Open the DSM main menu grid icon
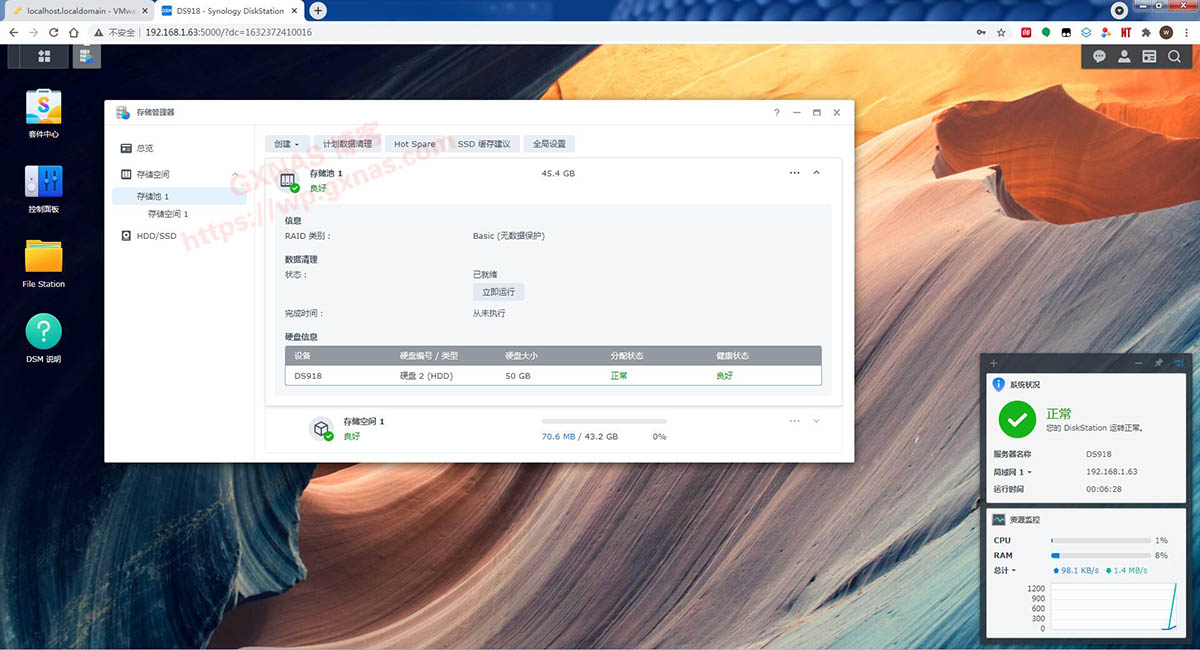The image size is (1200, 650). pos(44,56)
